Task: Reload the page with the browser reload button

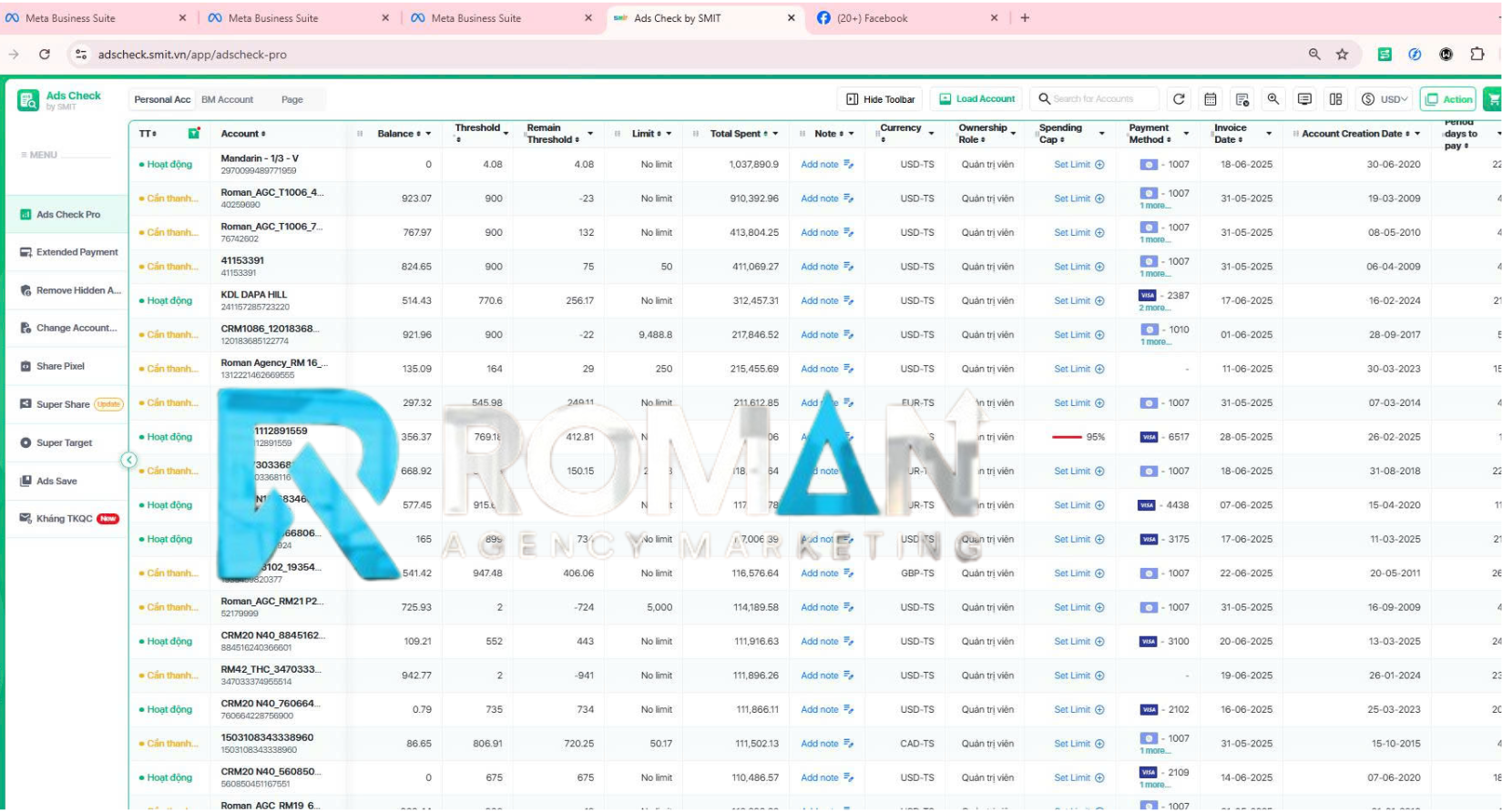Action: coord(45,55)
